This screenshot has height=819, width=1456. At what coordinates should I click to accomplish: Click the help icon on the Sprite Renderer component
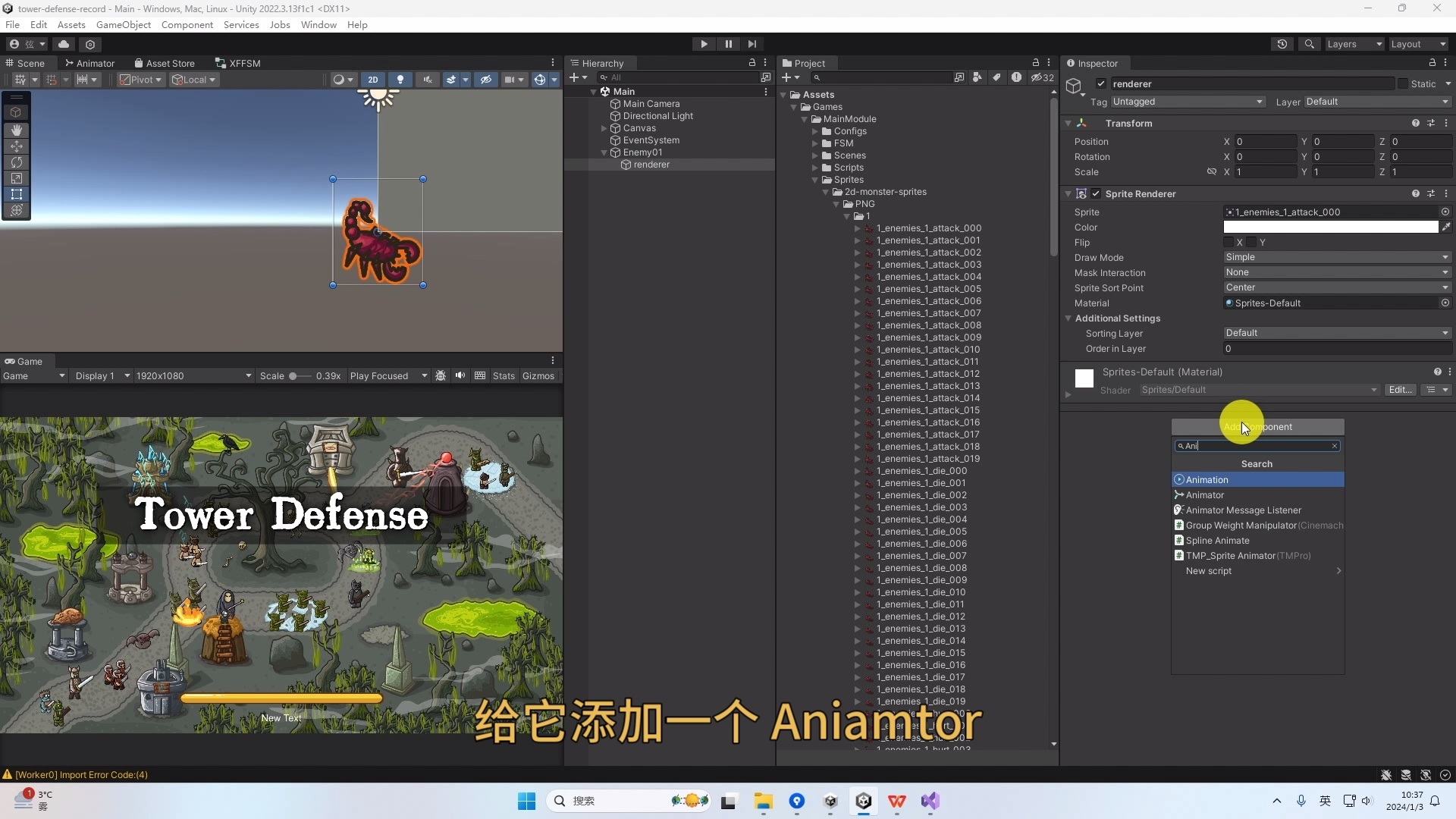tap(1415, 193)
